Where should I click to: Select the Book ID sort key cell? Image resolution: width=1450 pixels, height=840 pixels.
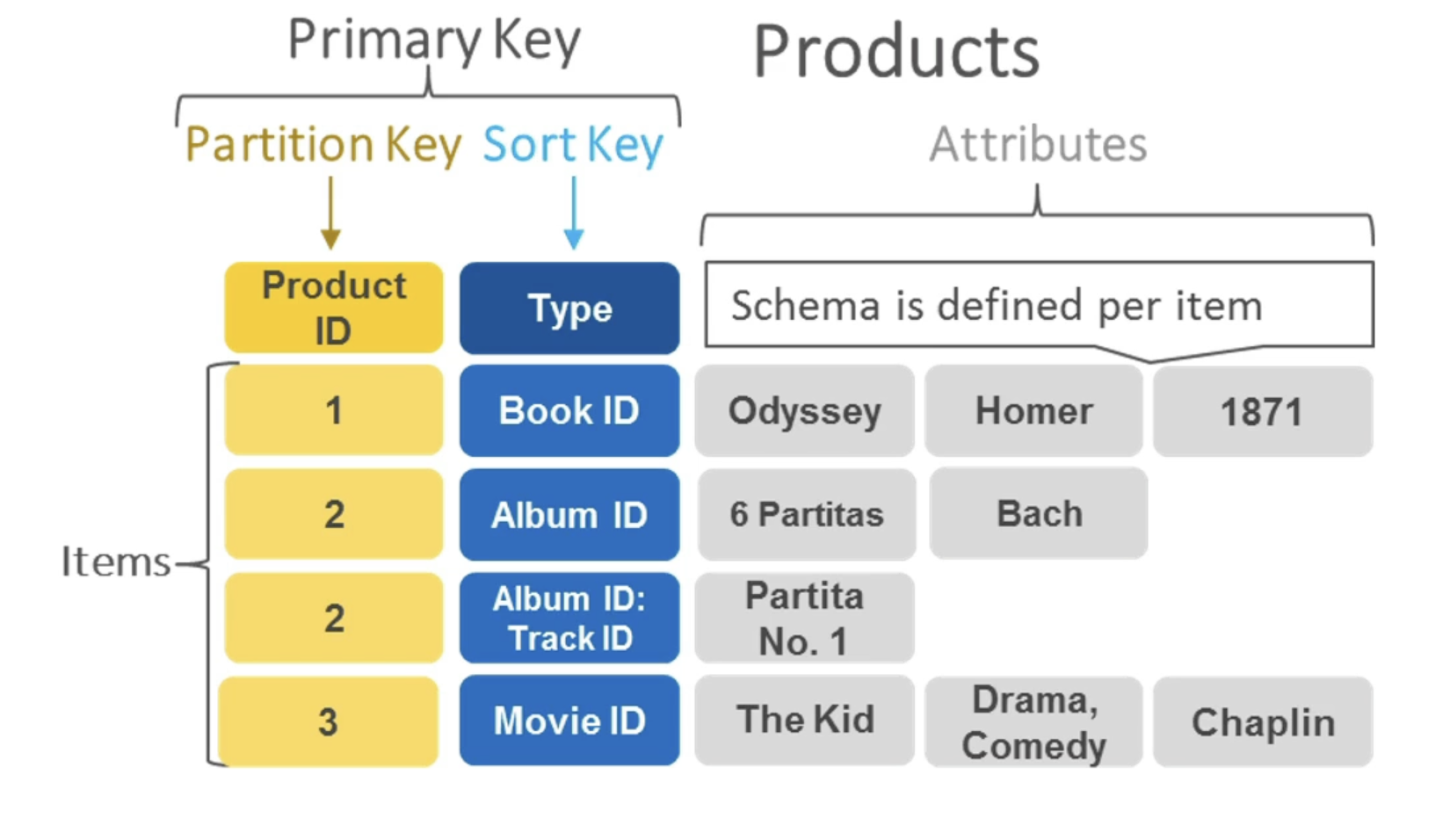569,410
